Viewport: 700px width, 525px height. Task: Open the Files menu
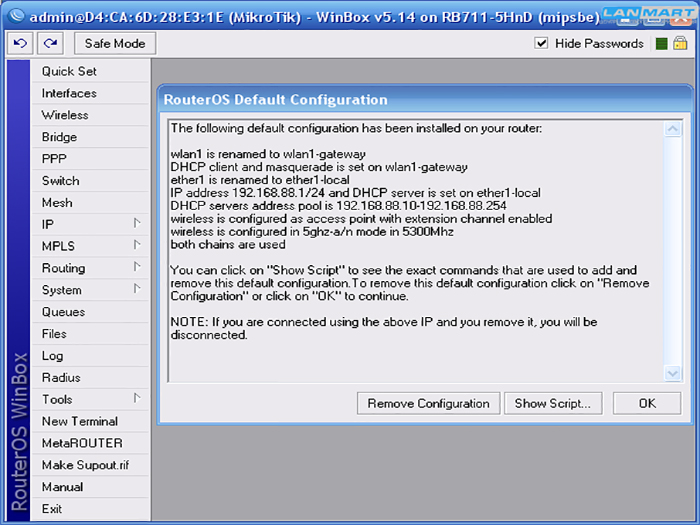90,334
